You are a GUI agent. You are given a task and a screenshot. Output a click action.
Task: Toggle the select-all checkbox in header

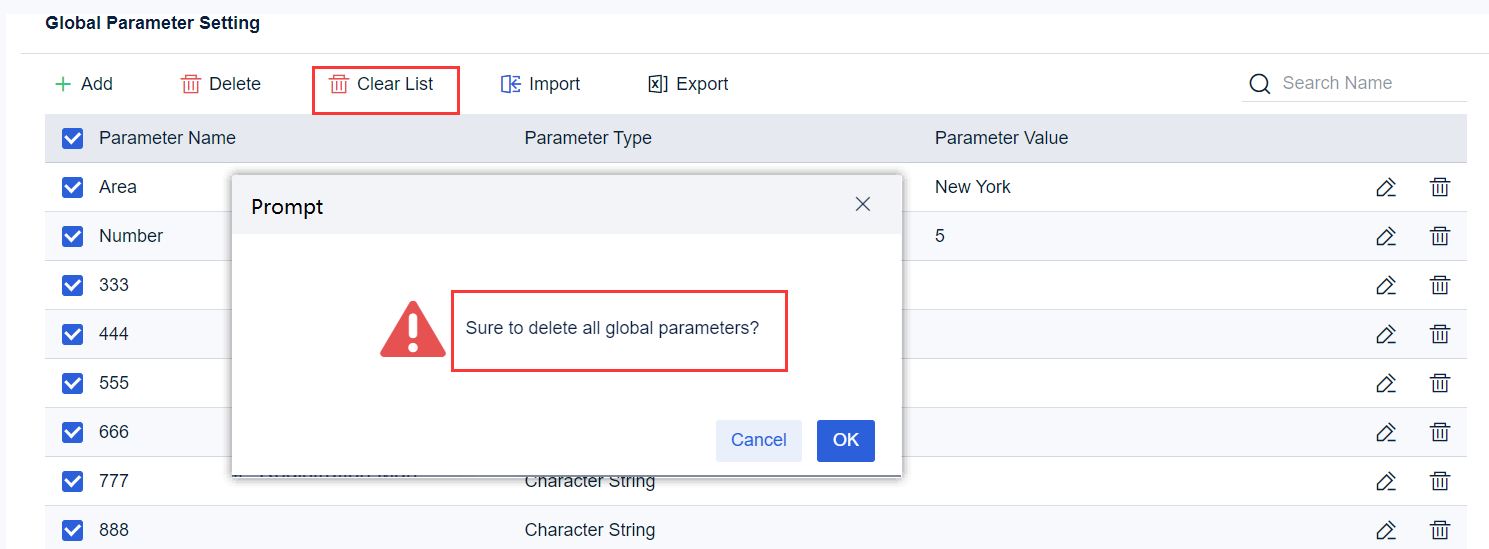tap(72, 138)
